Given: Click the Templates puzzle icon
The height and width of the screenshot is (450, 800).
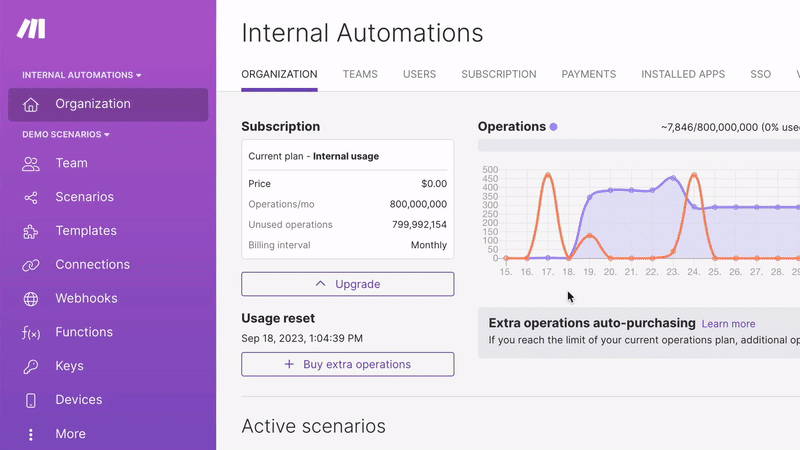Looking at the screenshot, I should 31,231.
